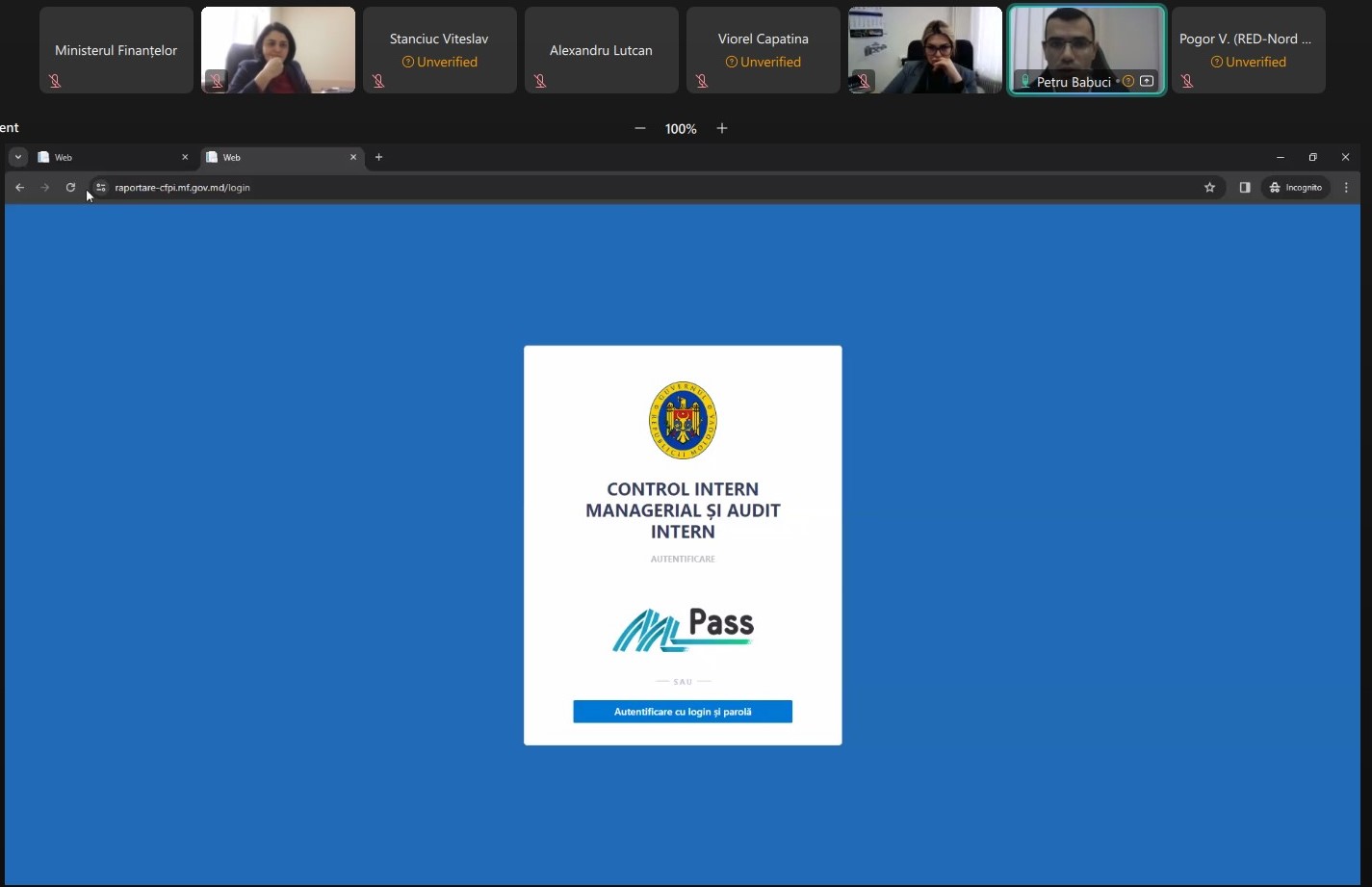Open the tab search dropdown arrow
Image resolution: width=1372 pixels, height=887 pixels.
18,157
